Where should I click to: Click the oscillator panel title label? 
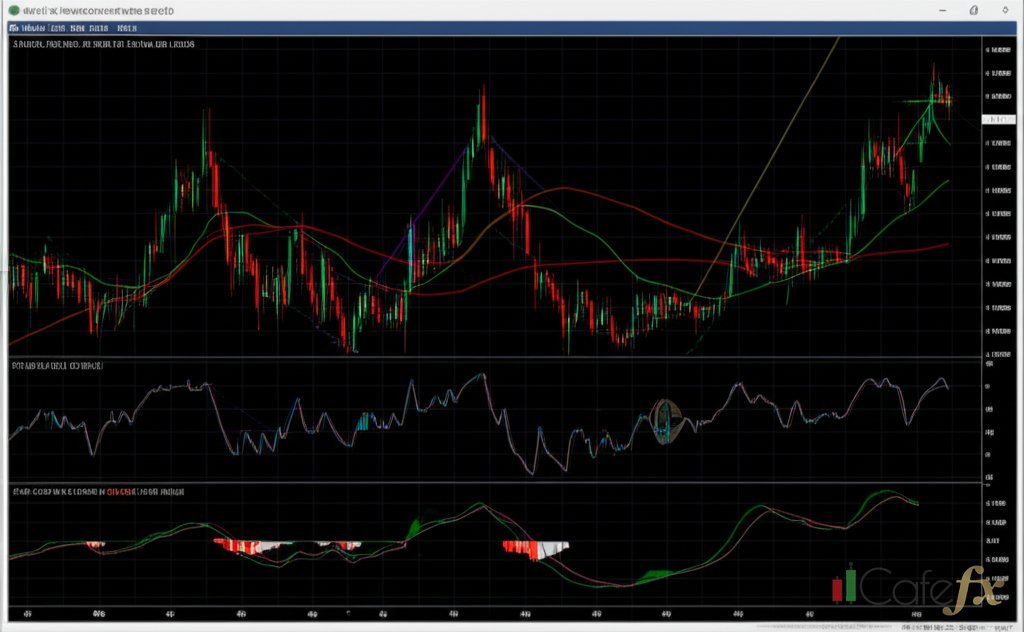(x=57, y=367)
